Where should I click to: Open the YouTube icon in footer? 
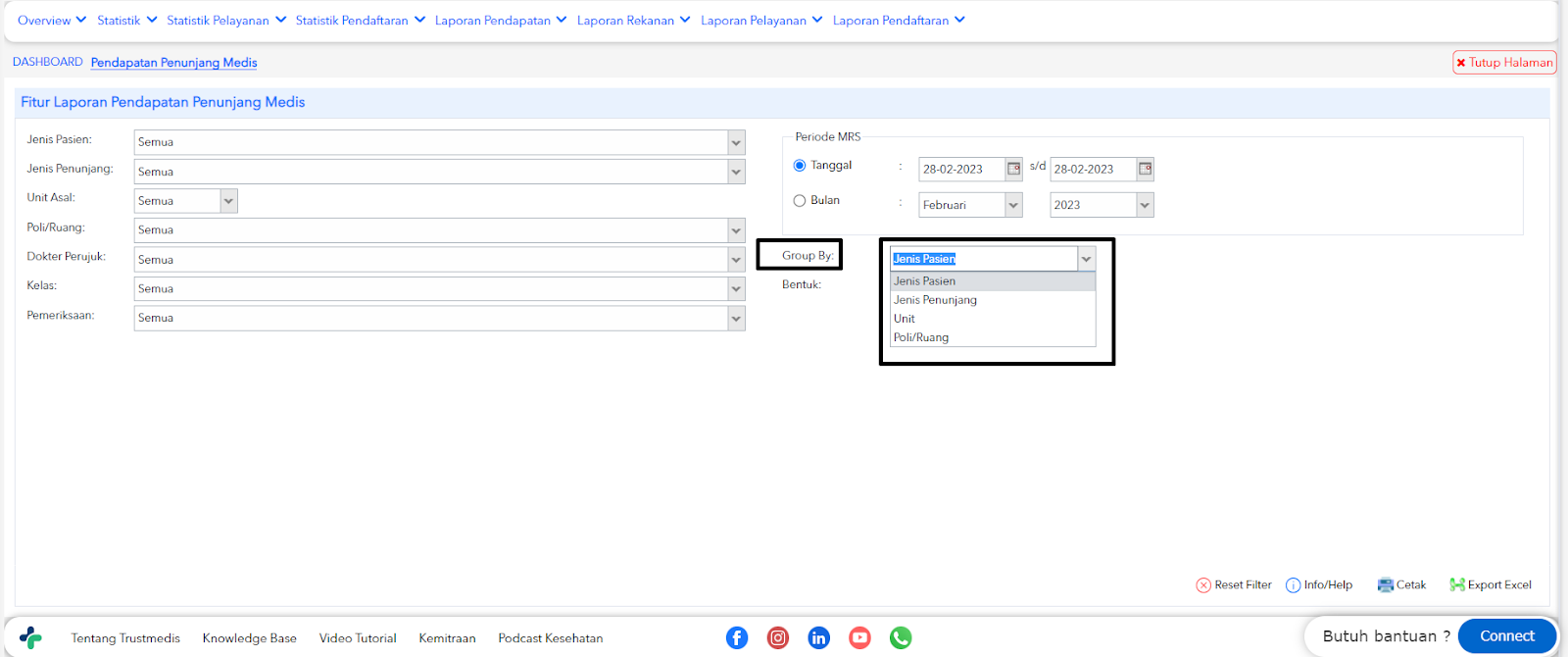click(x=859, y=637)
